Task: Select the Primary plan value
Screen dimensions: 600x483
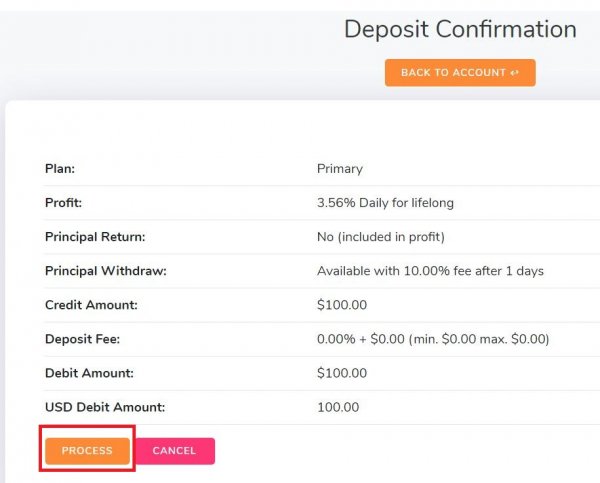Action: point(340,169)
